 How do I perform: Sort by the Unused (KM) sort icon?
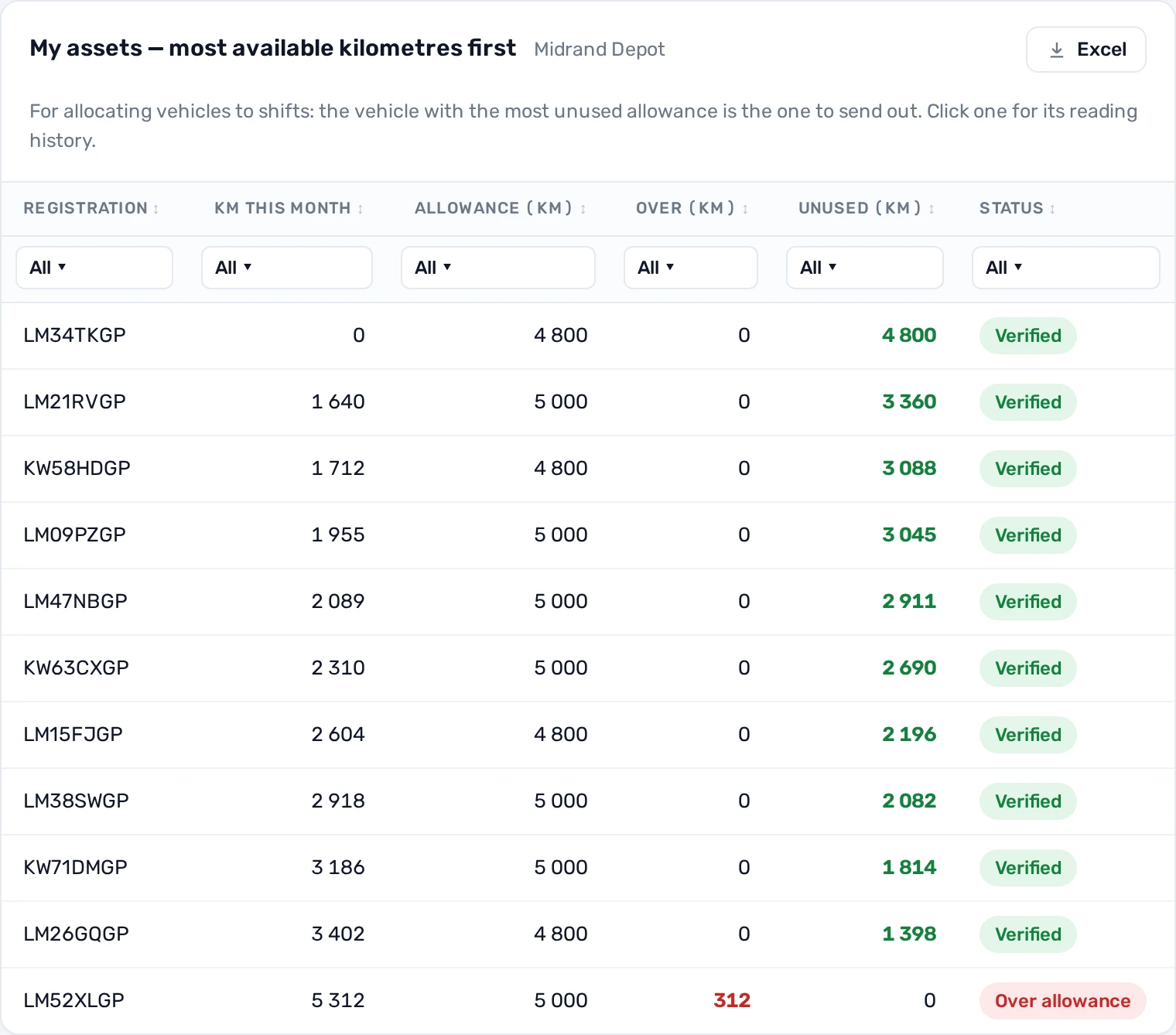pos(932,209)
